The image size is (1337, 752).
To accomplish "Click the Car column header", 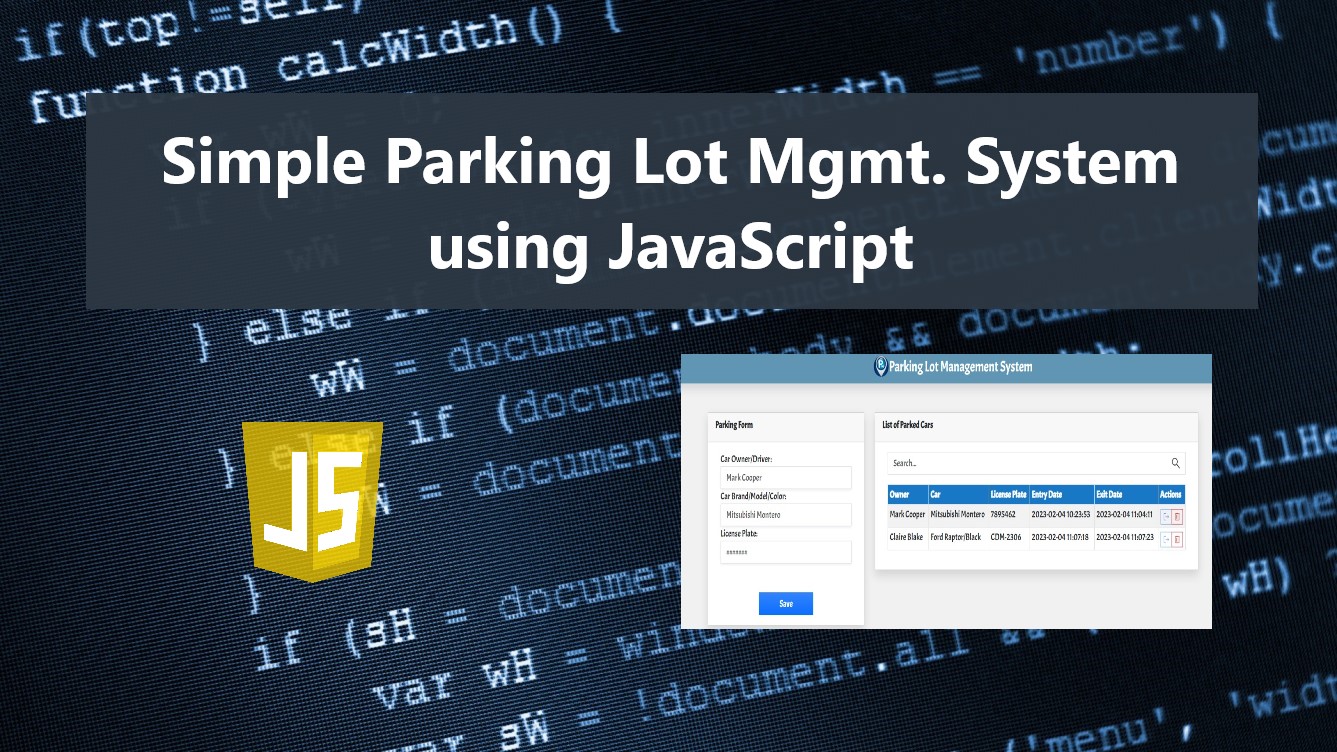I will (x=957, y=494).
